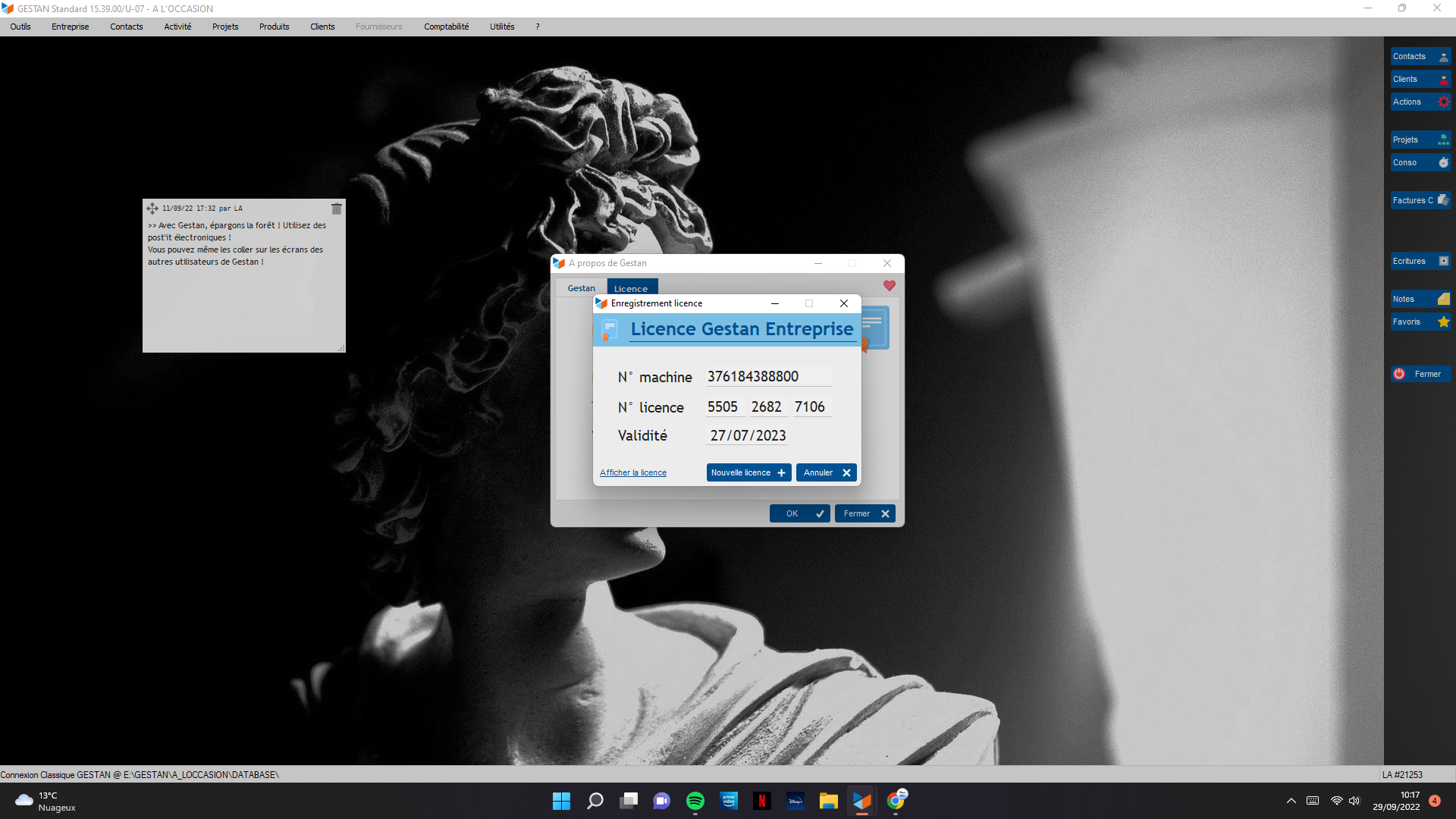The image size is (1456, 819).
Task: Click the Nouvelle licence button
Action: click(748, 472)
